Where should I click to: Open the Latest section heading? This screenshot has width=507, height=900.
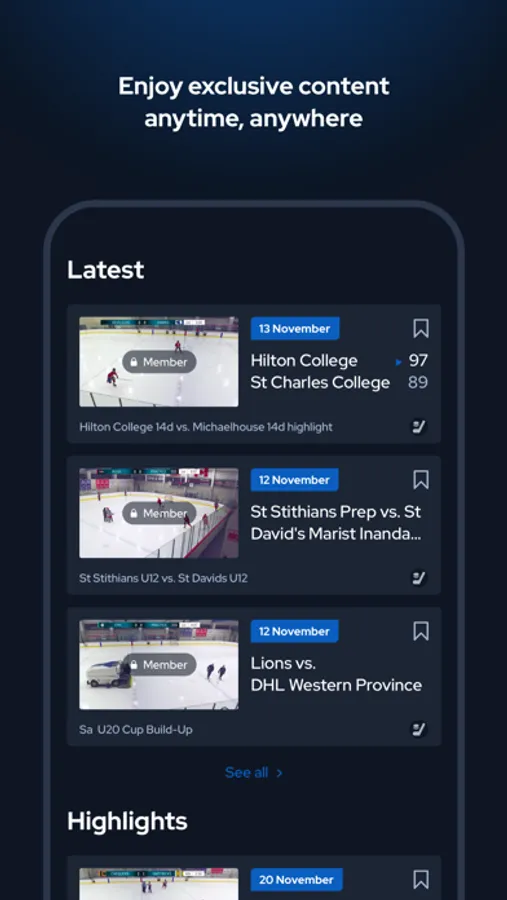pyautogui.click(x=106, y=270)
